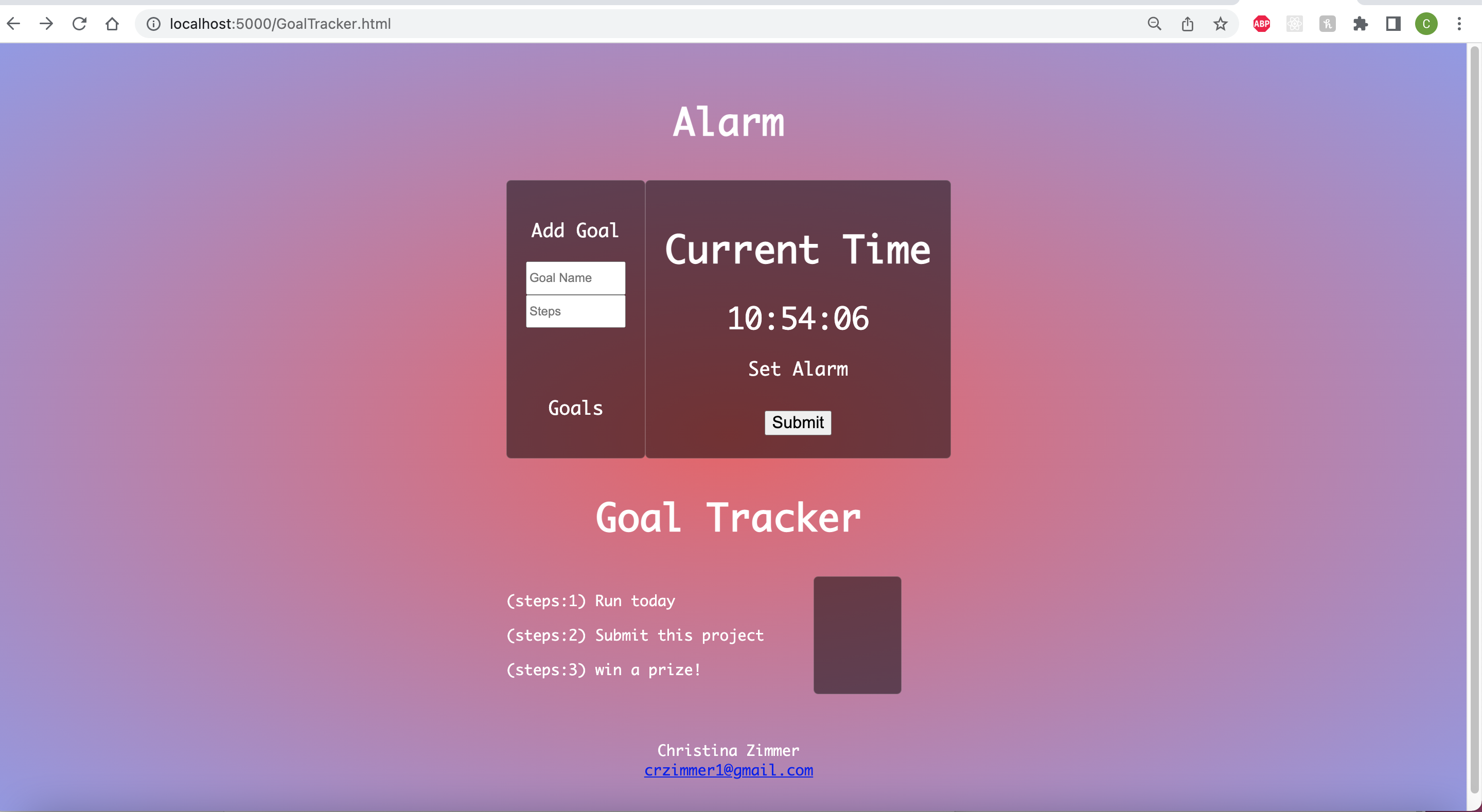1482x812 pixels.
Task: Reload the current page
Action: point(79,24)
